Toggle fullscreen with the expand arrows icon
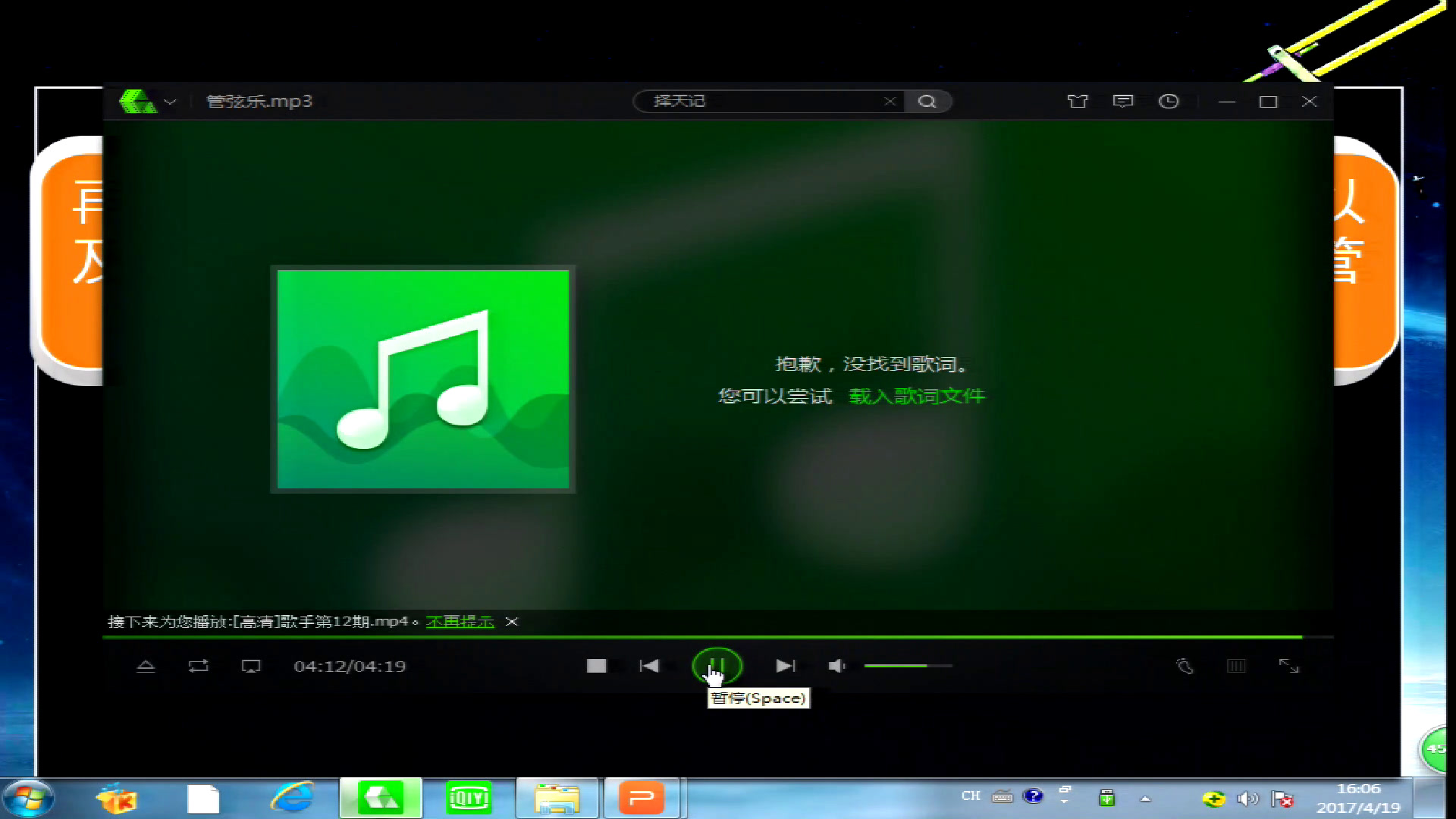This screenshot has height=819, width=1456. coord(1289,666)
